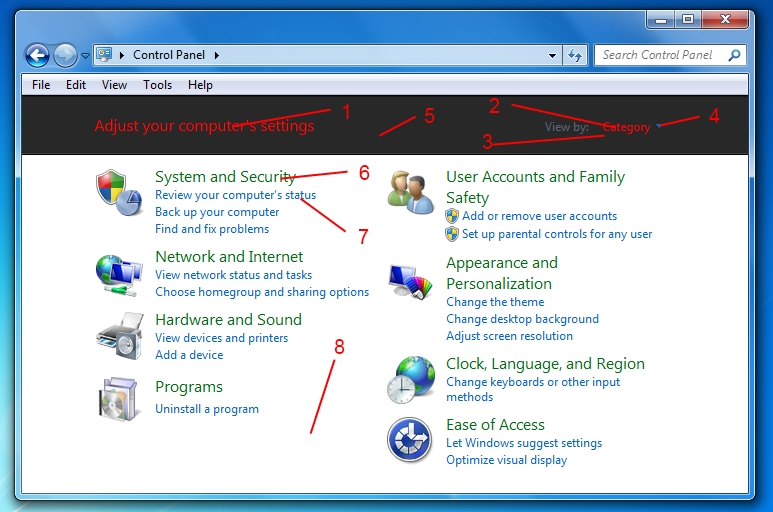Click the Forward arrow button
The image size is (773, 512).
(65, 55)
